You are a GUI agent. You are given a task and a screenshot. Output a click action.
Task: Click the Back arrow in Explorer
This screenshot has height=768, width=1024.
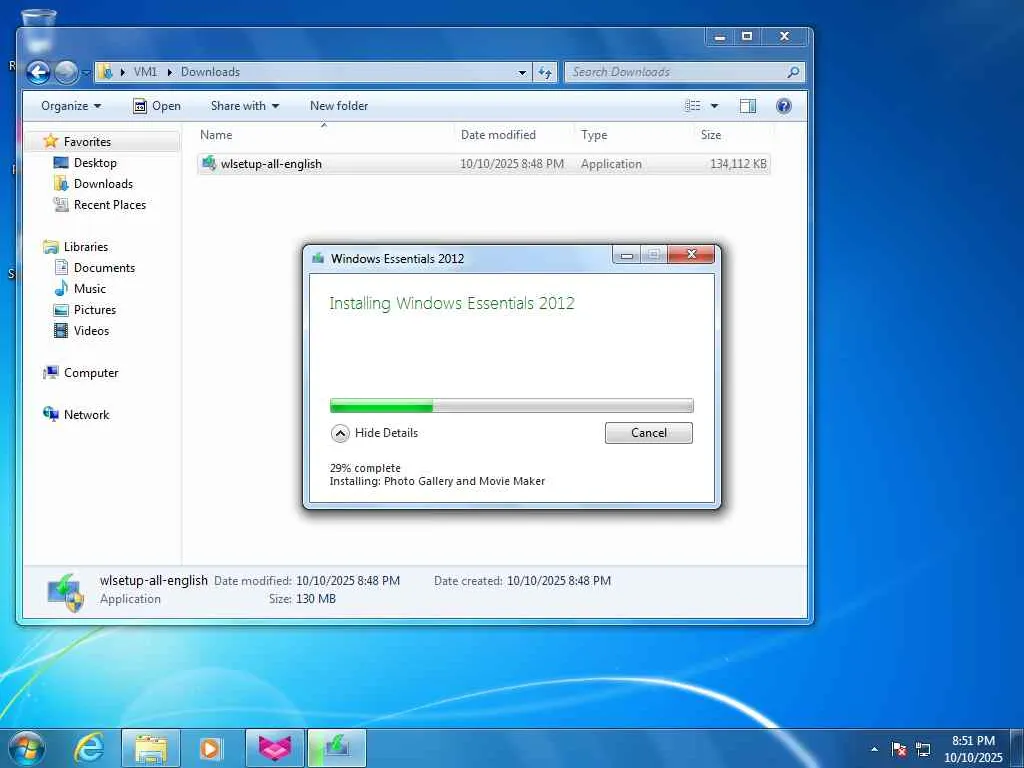[x=38, y=72]
